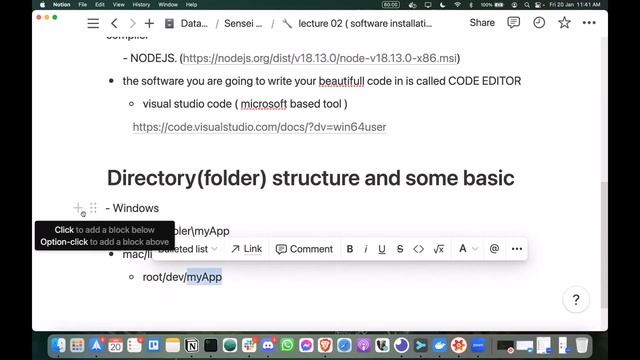Open Docker from the dock
Screen dimensions: 640x360
click(440, 346)
